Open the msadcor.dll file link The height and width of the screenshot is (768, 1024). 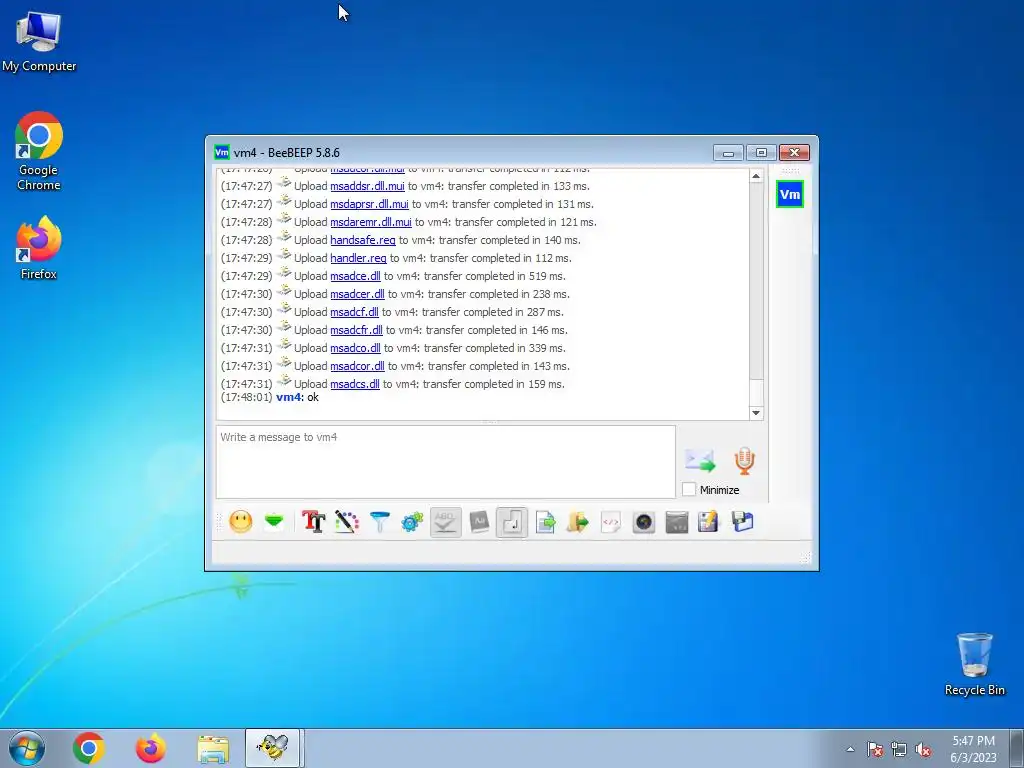[357, 366]
